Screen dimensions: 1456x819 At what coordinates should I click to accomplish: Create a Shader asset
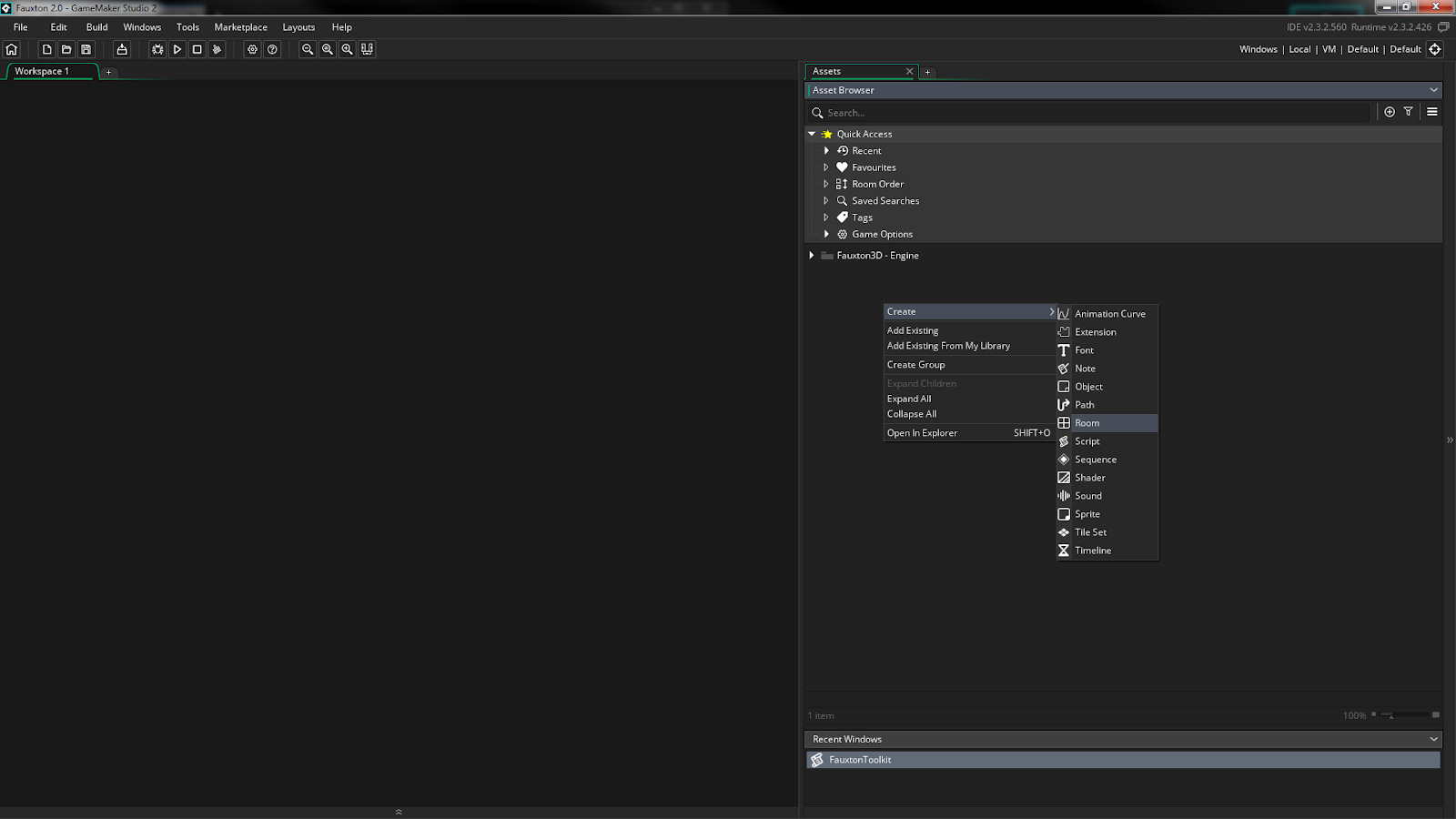1107,478
